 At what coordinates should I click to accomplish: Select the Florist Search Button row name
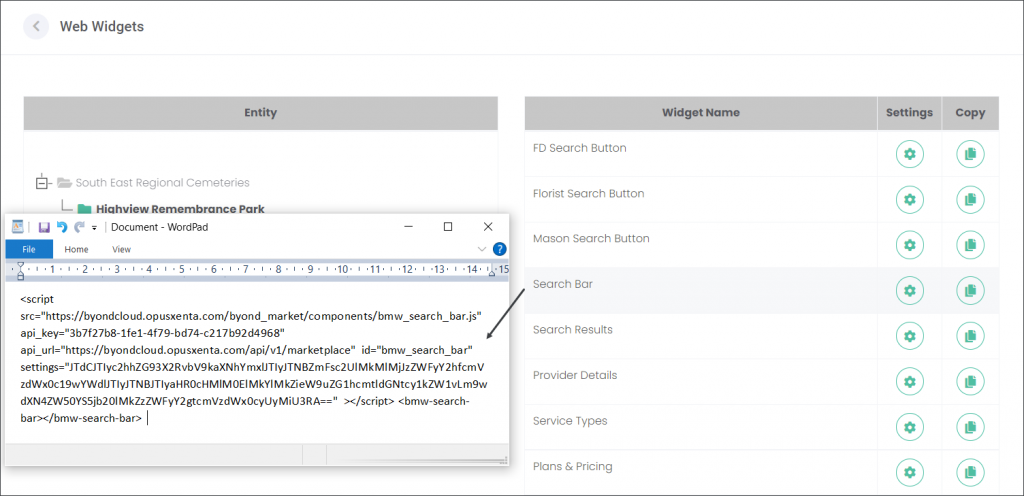click(x=588, y=194)
